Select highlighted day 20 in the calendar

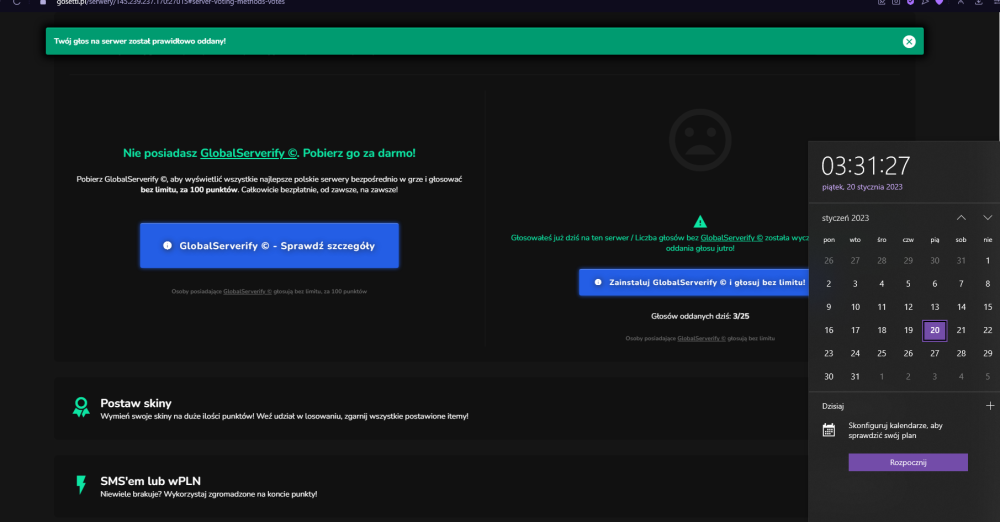point(934,330)
